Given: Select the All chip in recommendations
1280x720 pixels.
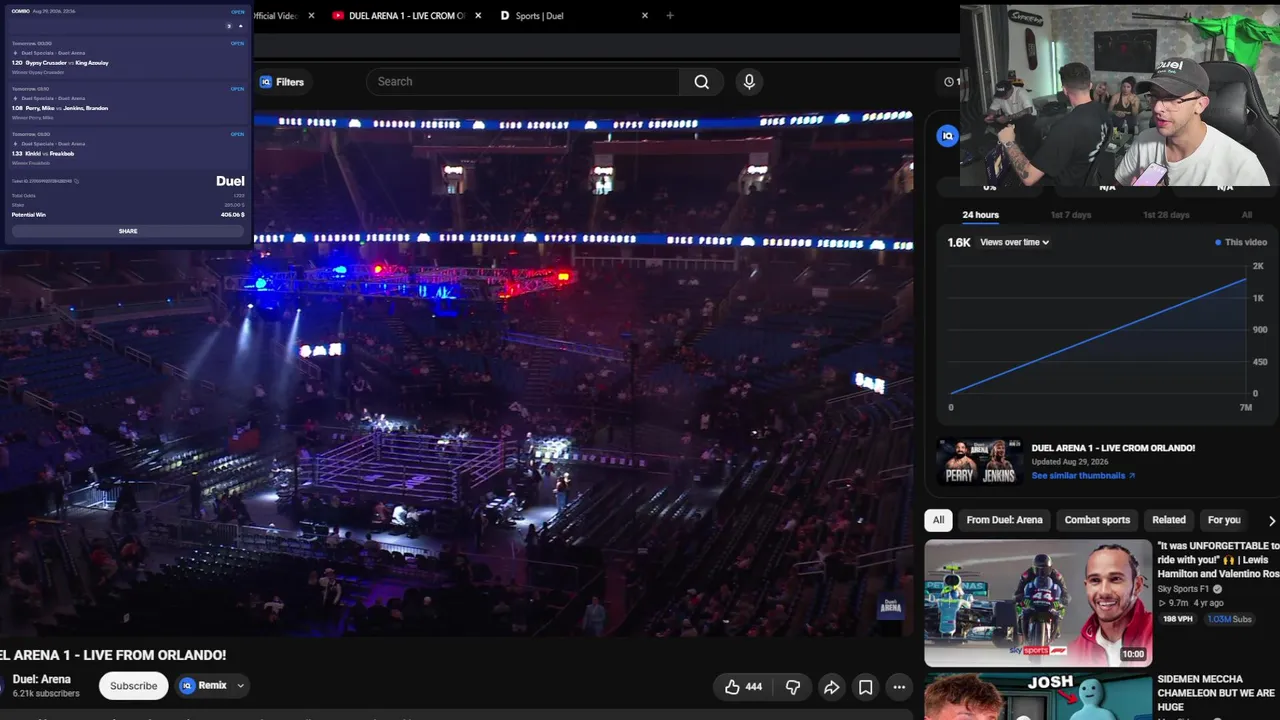Looking at the screenshot, I should point(938,520).
